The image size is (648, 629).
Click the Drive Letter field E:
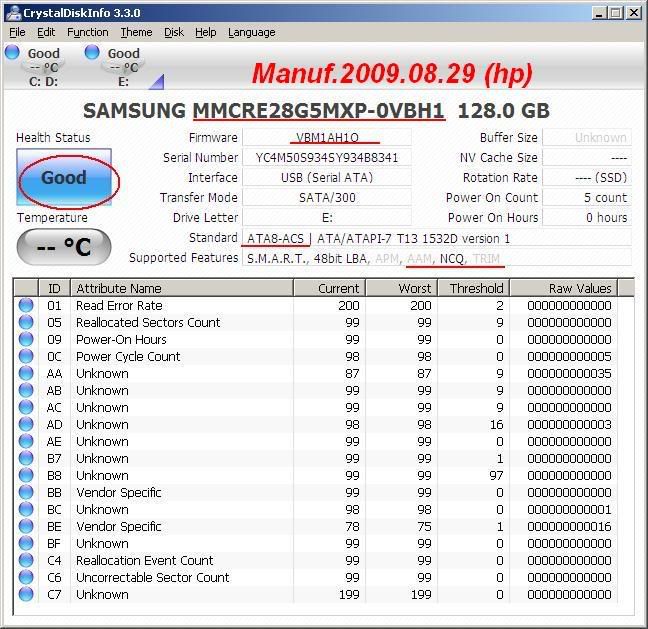tap(327, 217)
